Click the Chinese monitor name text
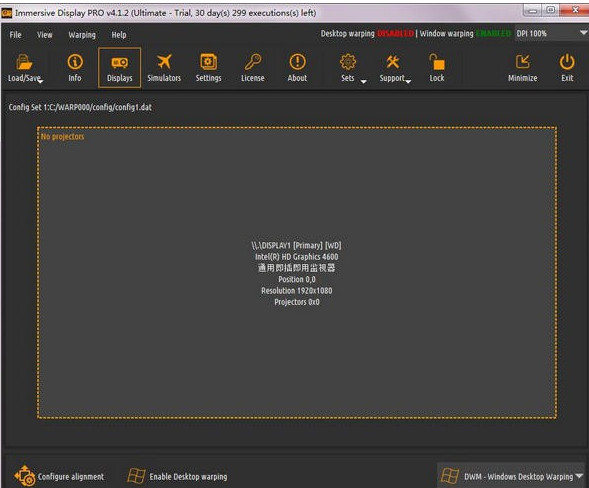Image resolution: width=589 pixels, height=488 pixels. [x=296, y=268]
